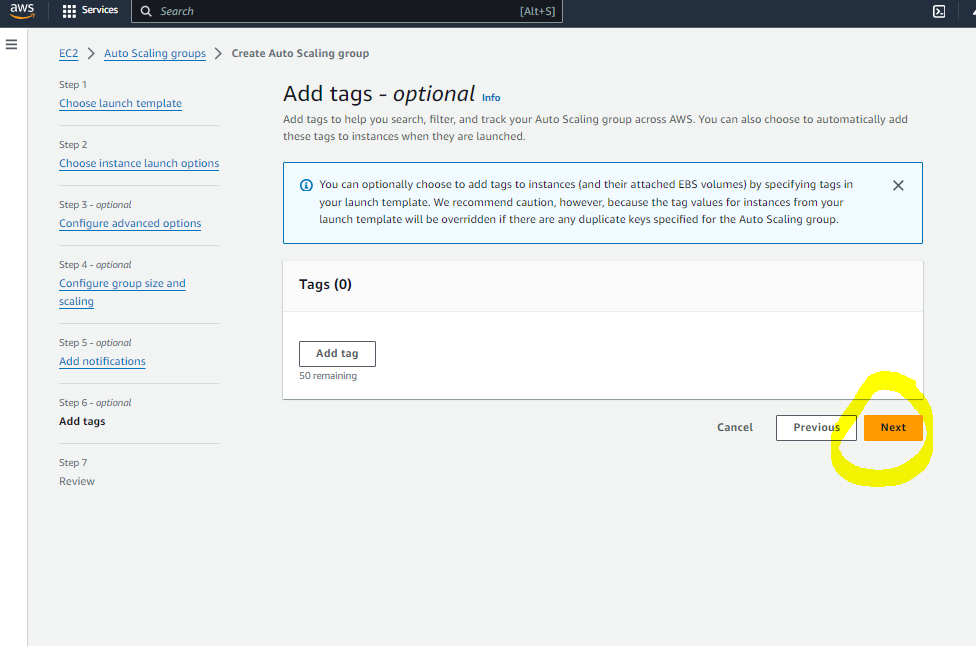Open CloudShell terminal icon

click(x=939, y=11)
